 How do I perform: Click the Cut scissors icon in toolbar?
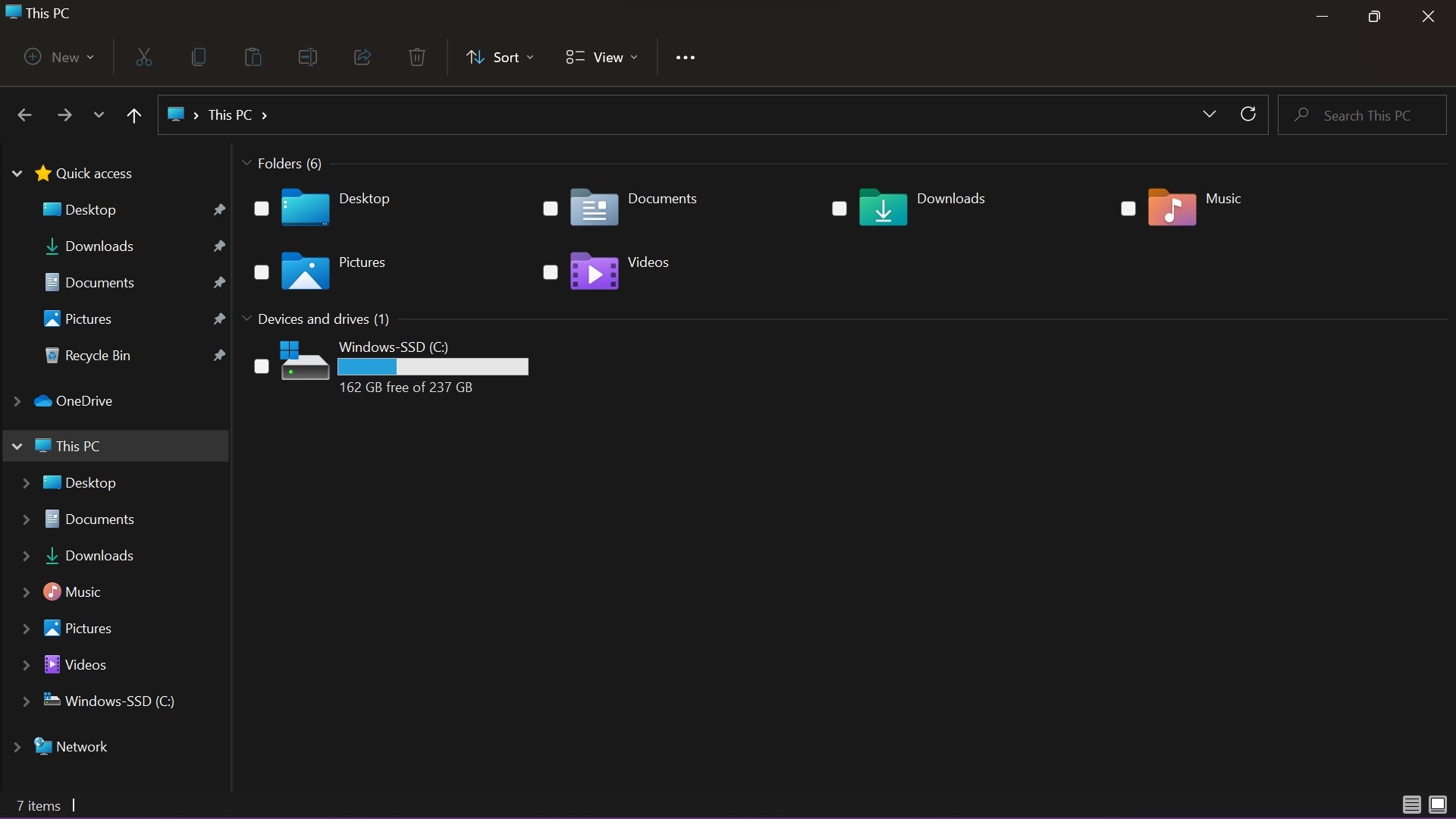pos(143,57)
